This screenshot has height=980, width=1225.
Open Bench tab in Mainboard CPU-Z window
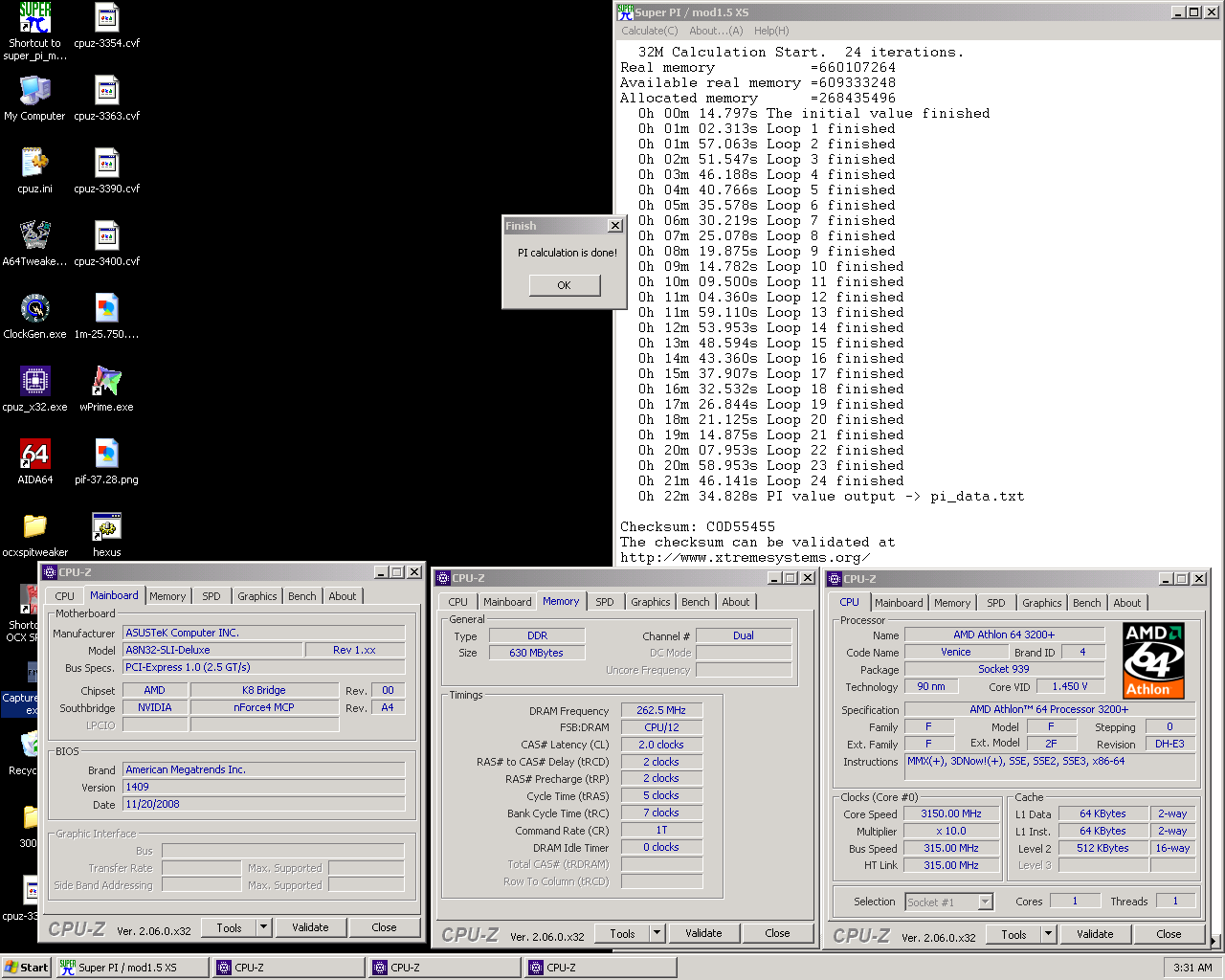302,596
